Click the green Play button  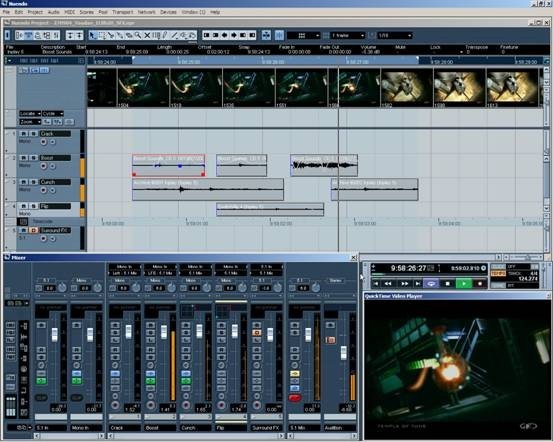464,283
